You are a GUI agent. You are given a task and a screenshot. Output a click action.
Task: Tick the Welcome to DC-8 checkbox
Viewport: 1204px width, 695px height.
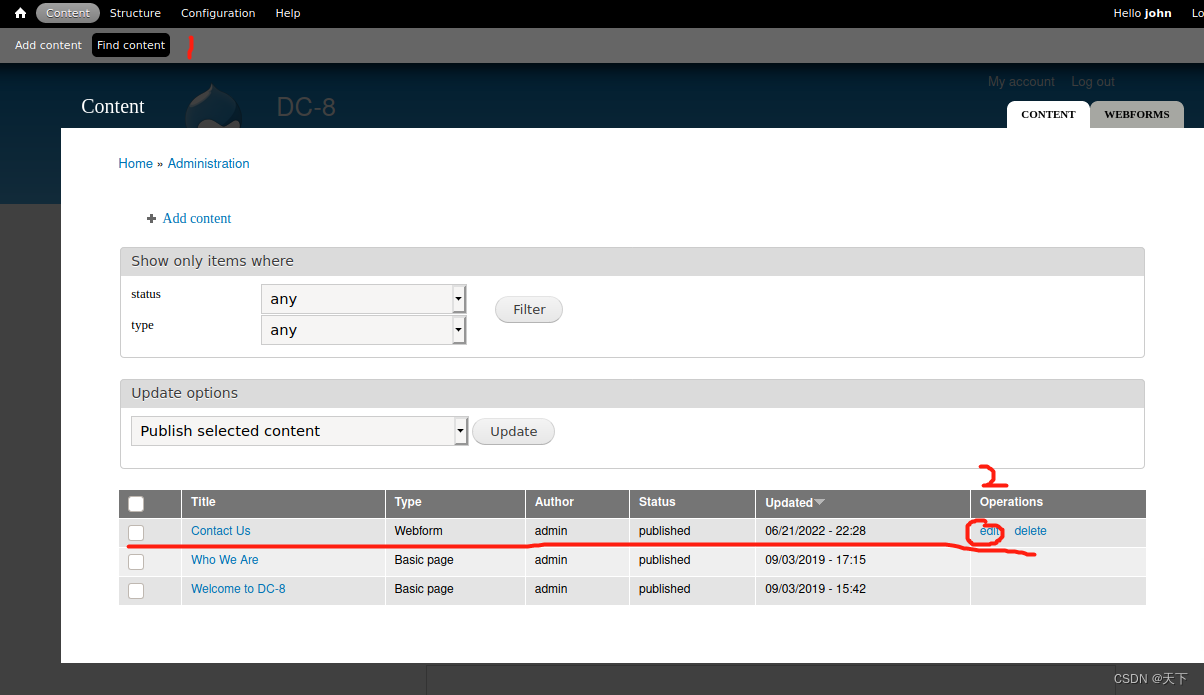(x=136, y=590)
